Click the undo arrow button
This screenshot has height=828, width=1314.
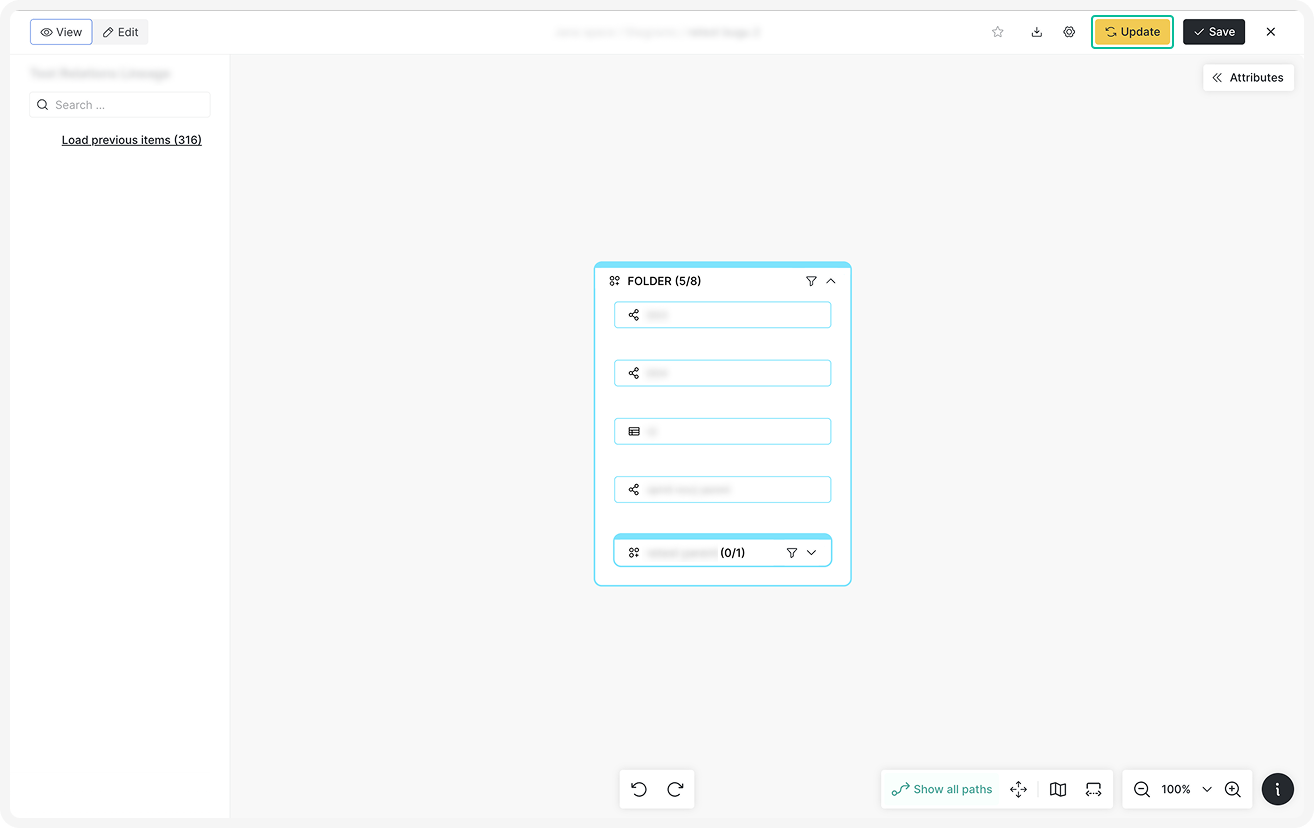[639, 789]
